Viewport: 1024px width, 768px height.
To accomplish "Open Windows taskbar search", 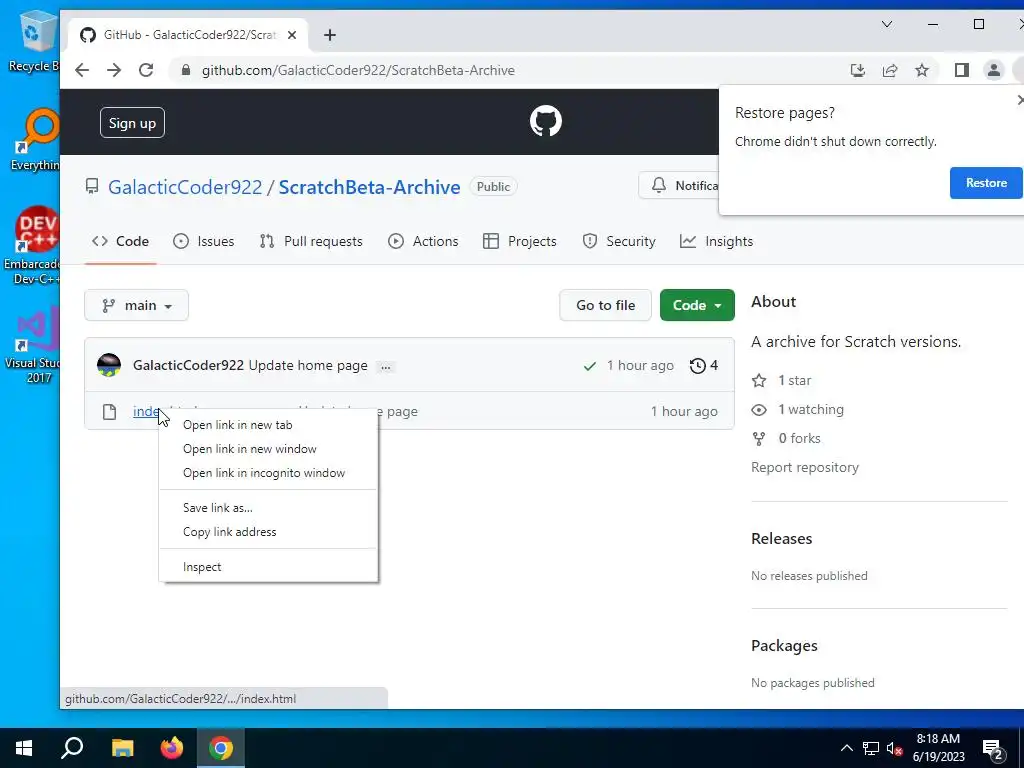I will [x=72, y=748].
